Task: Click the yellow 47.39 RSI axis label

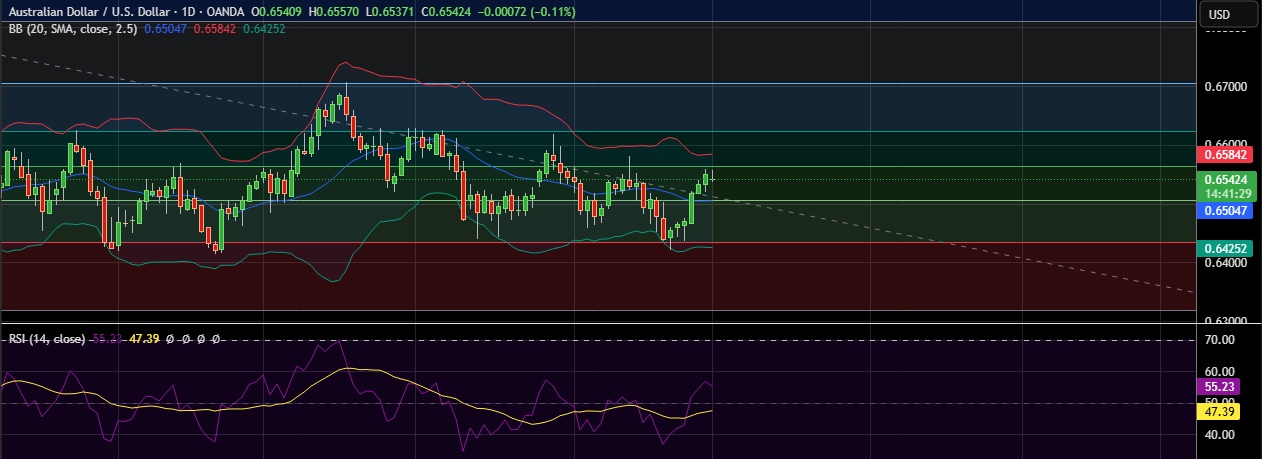Action: coord(1217,410)
